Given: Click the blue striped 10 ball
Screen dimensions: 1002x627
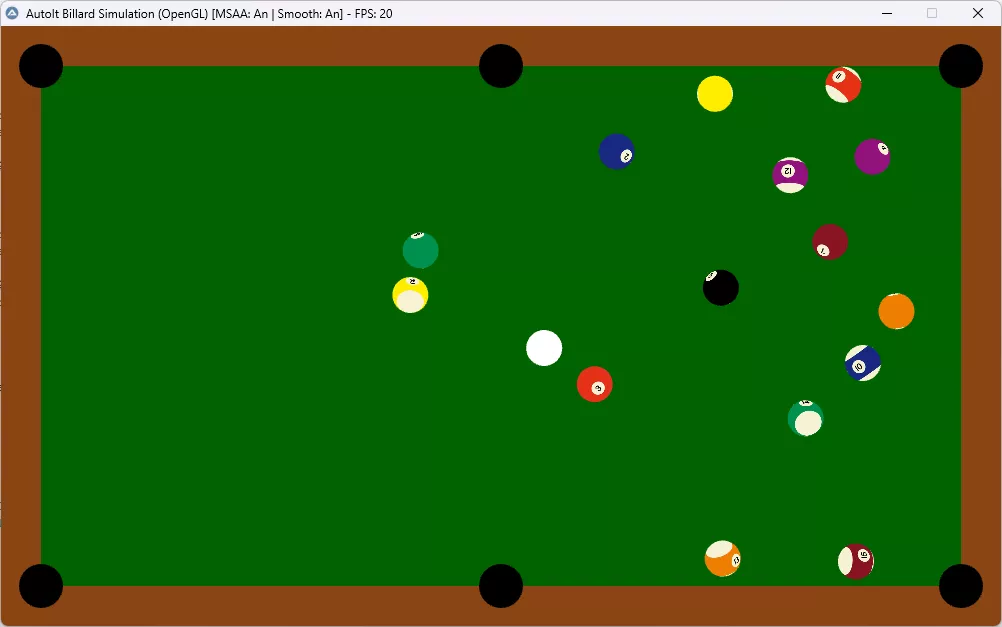Looking at the screenshot, I should [862, 363].
